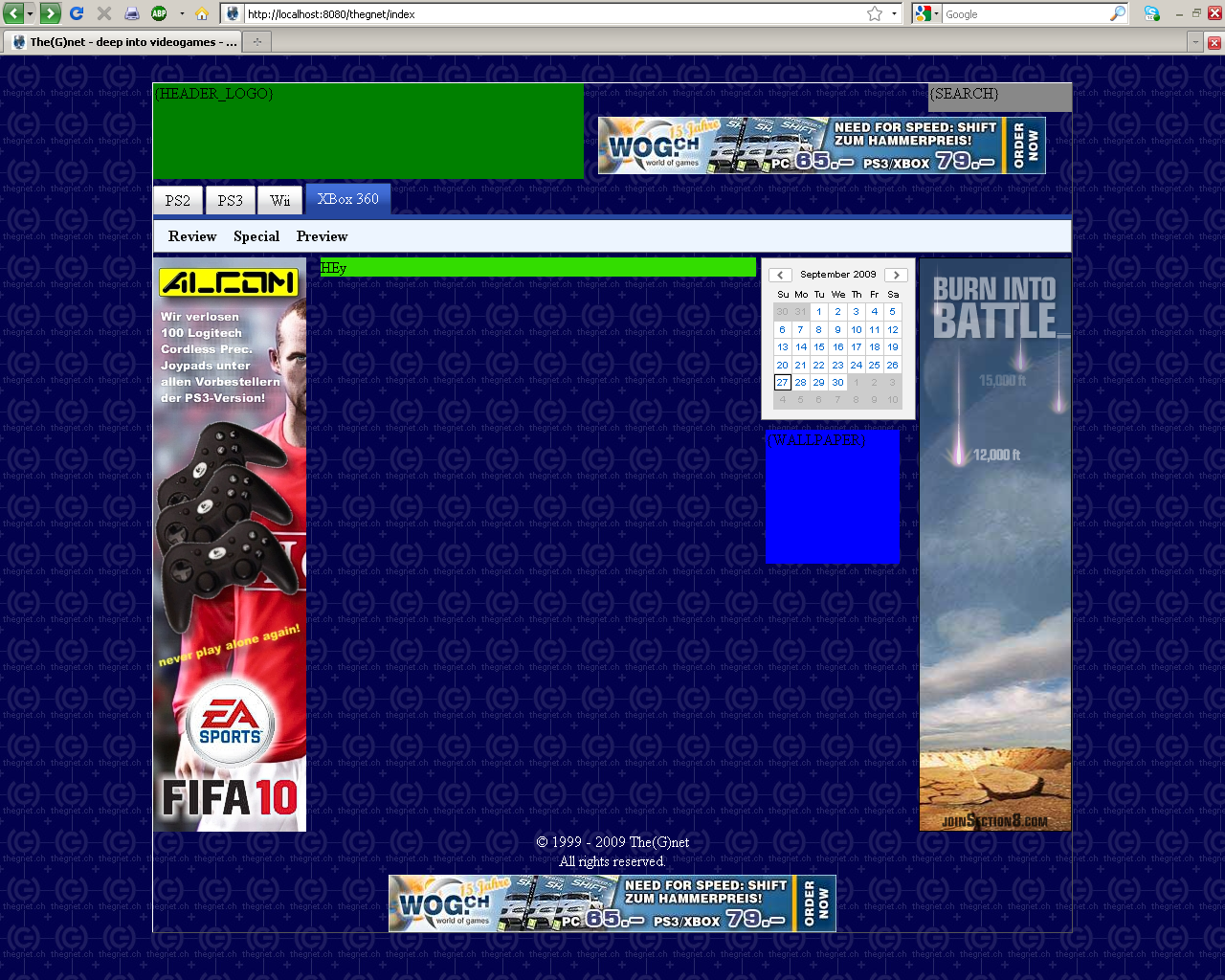1225x980 pixels.
Task: Switch to the PS3 tab
Action: [x=230, y=200]
